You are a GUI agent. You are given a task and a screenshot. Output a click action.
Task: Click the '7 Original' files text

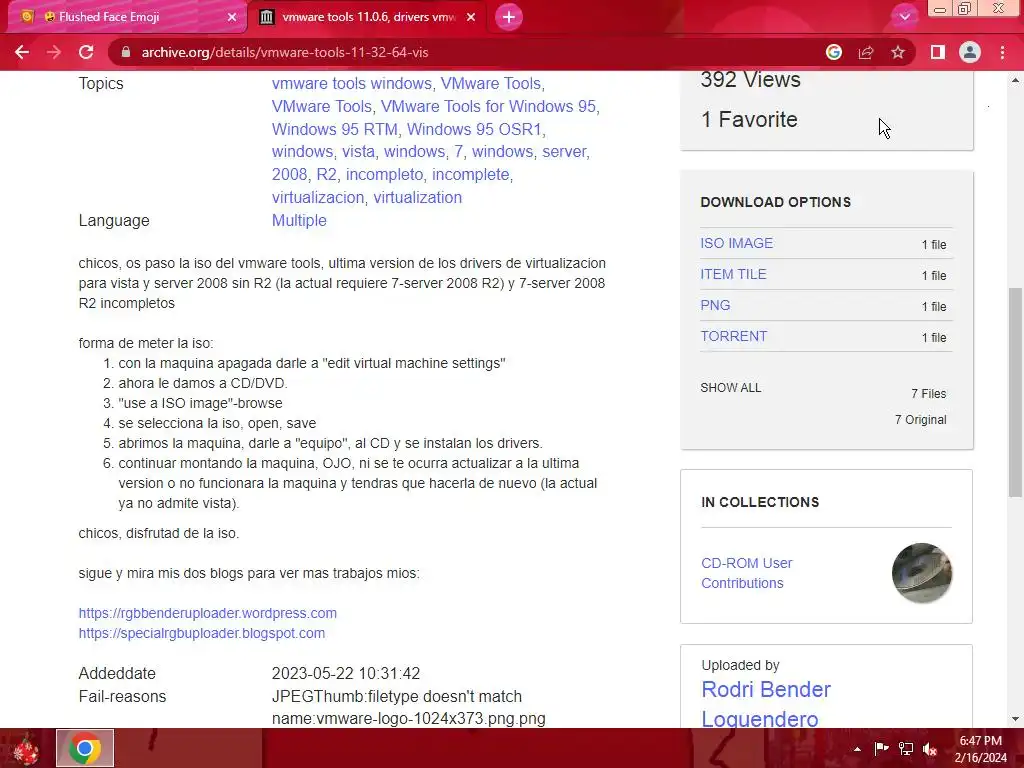[920, 420]
